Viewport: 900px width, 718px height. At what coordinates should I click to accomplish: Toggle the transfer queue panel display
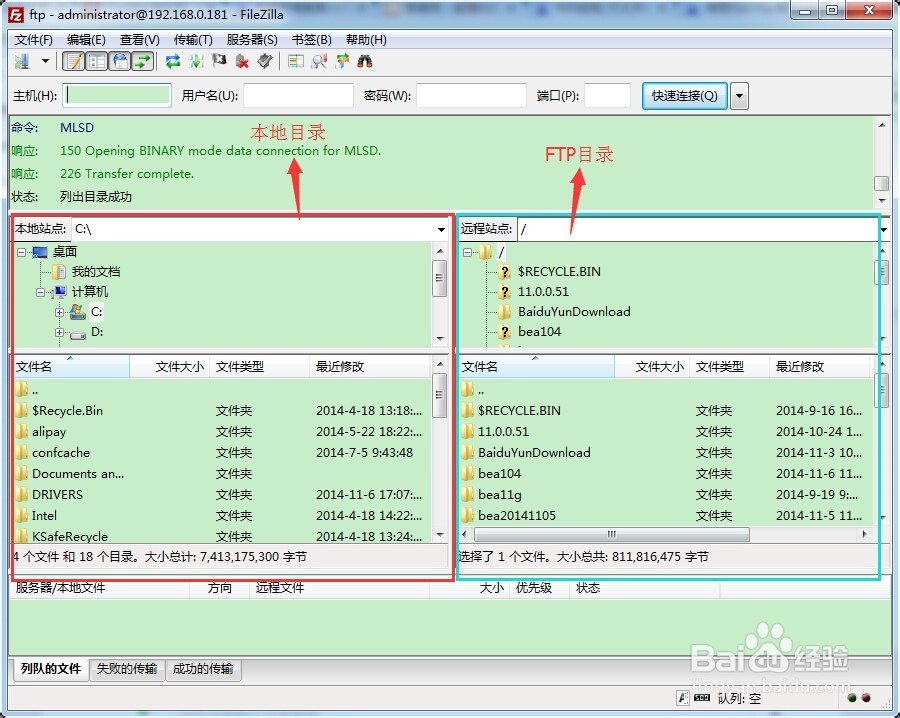141,61
